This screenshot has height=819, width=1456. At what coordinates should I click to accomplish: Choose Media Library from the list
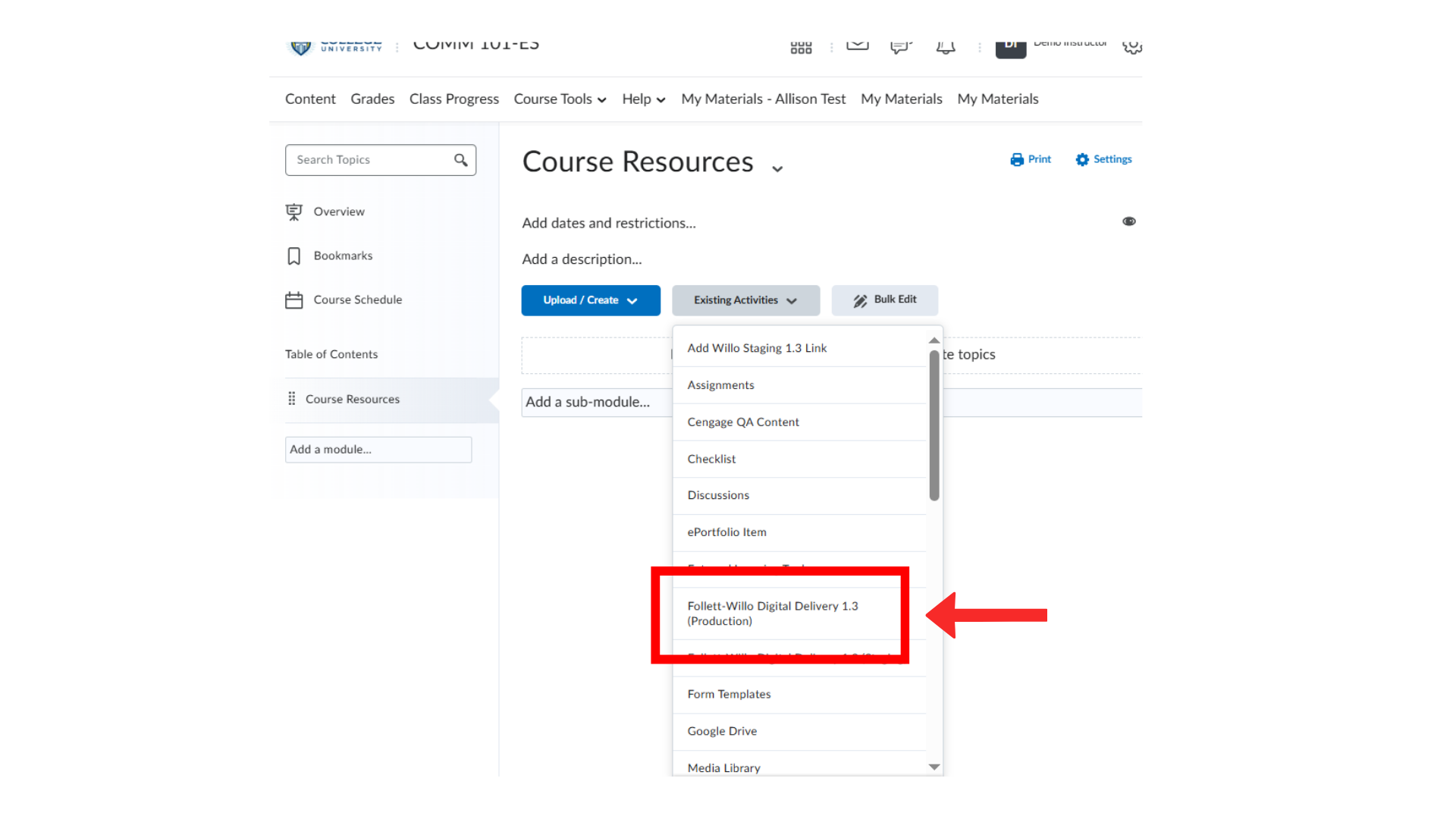(799, 764)
